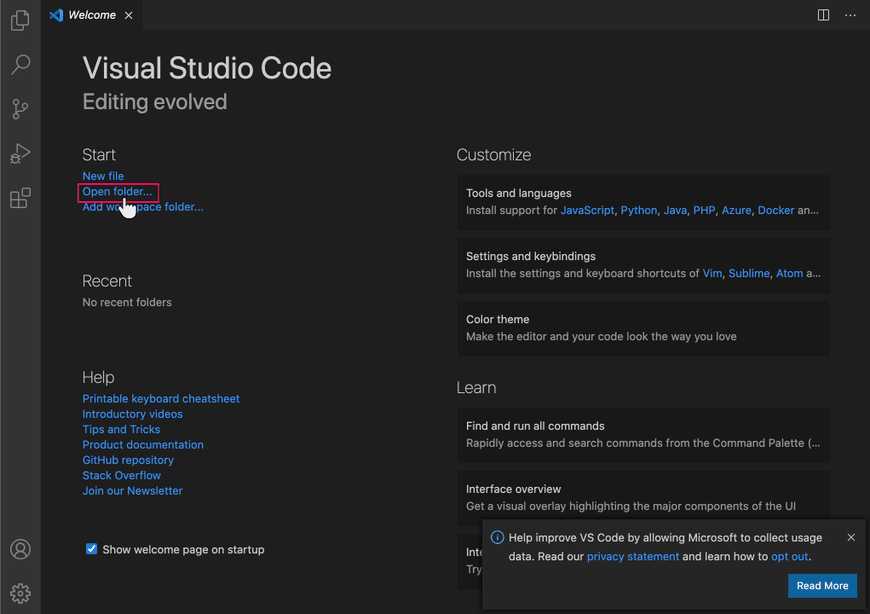
Task: Install Atom keybindings
Action: 789,273
